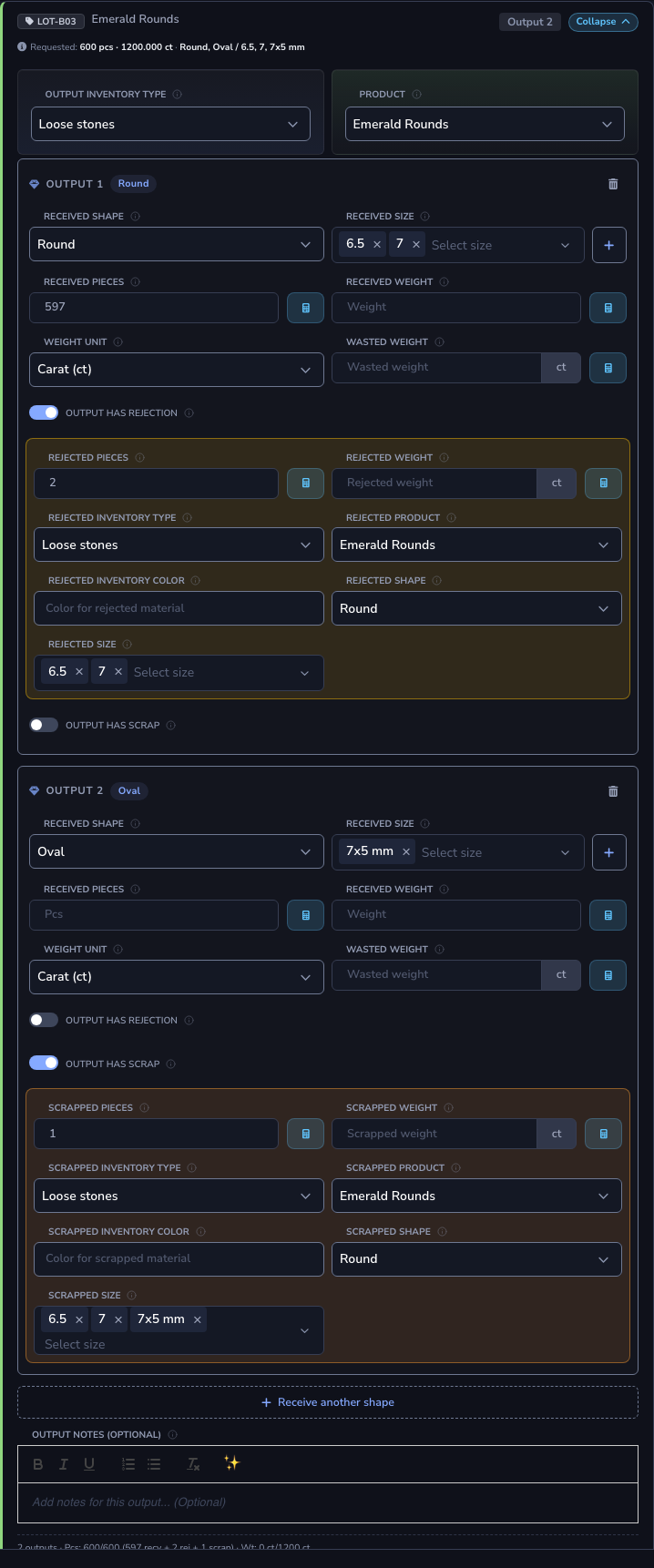The width and height of the screenshot is (654, 1568).
Task: Open Output Inventory Type dropdown
Action: tap(170, 125)
